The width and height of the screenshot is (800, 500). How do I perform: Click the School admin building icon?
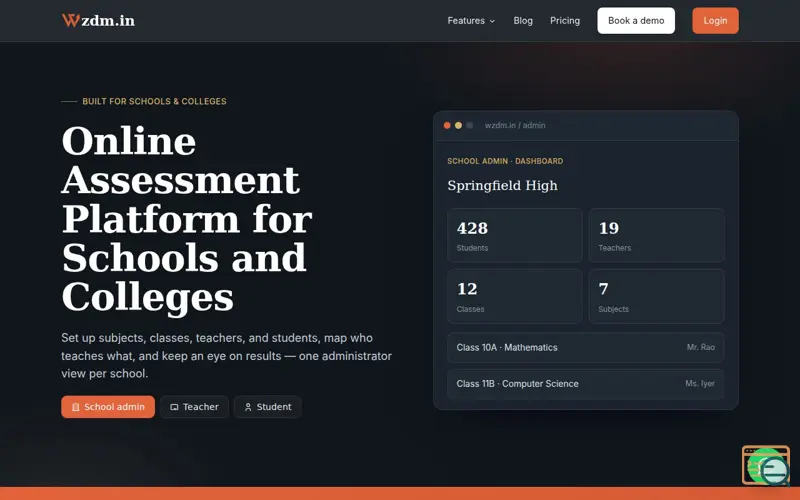(76, 407)
